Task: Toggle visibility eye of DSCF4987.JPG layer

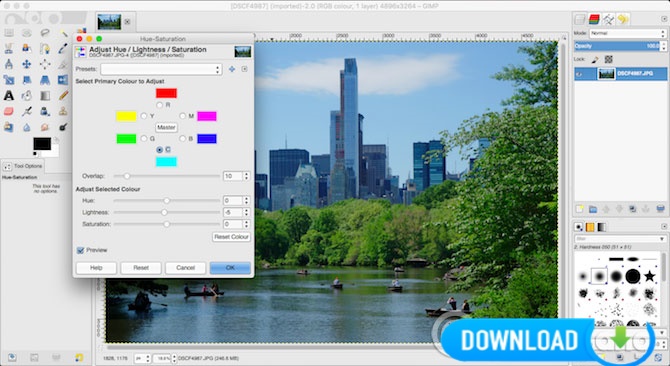Action: (x=579, y=74)
